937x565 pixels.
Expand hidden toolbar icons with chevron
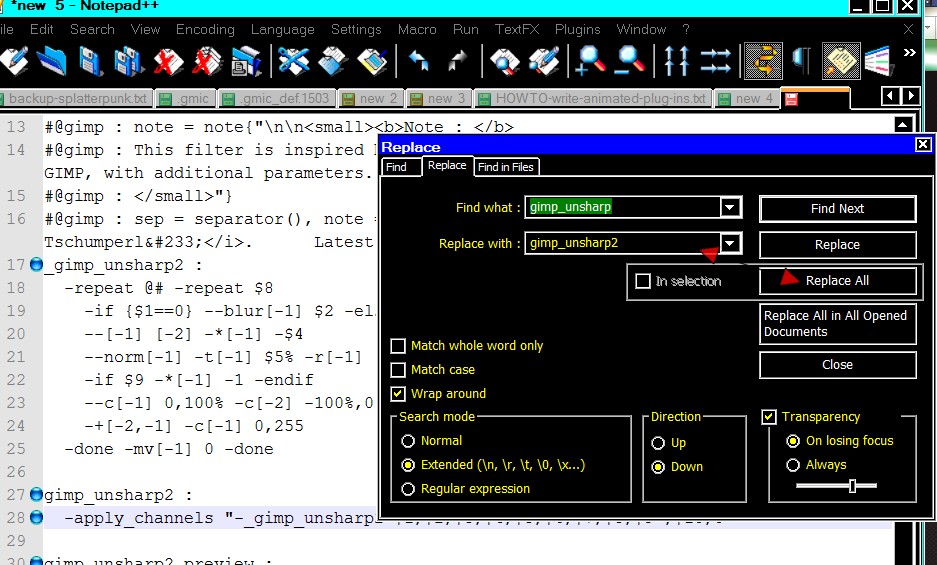click(x=910, y=53)
